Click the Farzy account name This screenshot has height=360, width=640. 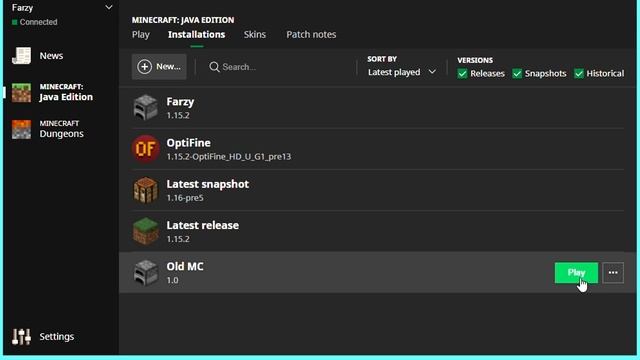[x=22, y=8]
